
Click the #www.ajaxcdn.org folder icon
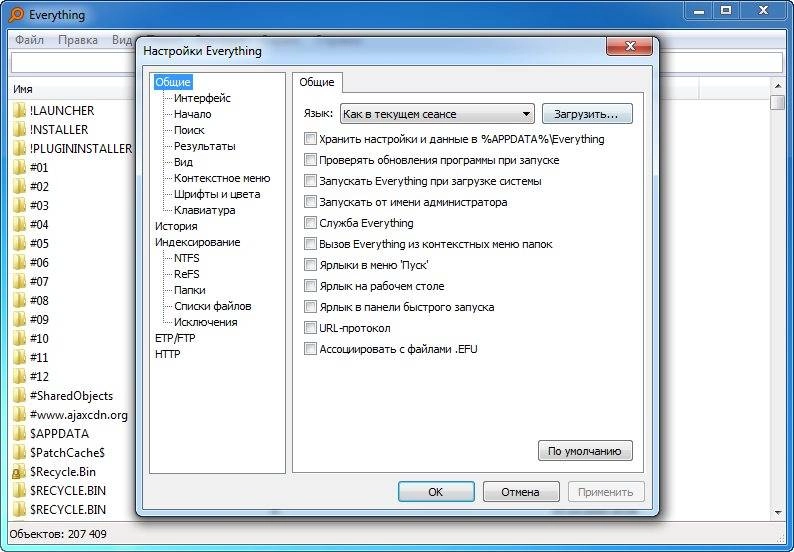coord(19,415)
